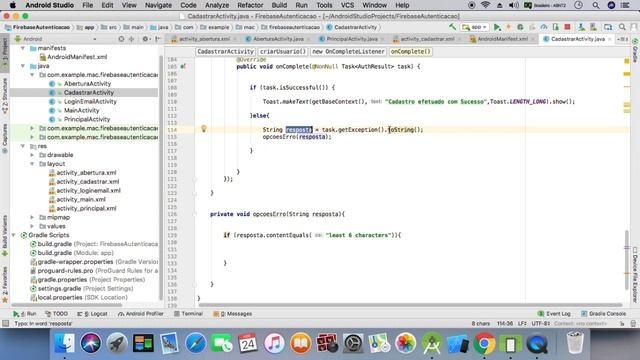Viewport: 640px width, 360px height.
Task: Open the Profile app gauge icon
Action: click(544, 27)
